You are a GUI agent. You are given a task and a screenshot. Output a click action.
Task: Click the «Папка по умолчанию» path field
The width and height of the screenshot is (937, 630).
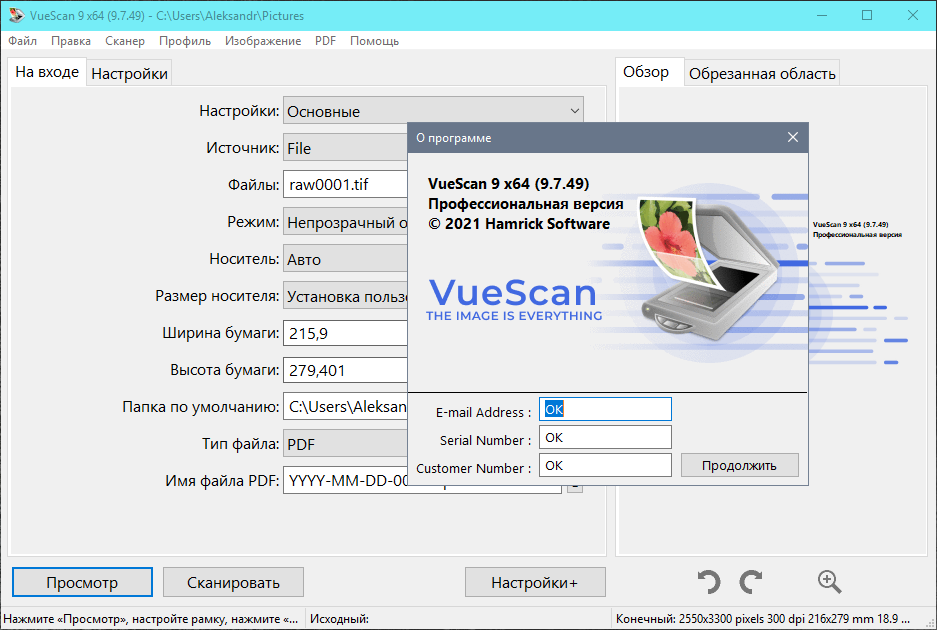[345, 407]
